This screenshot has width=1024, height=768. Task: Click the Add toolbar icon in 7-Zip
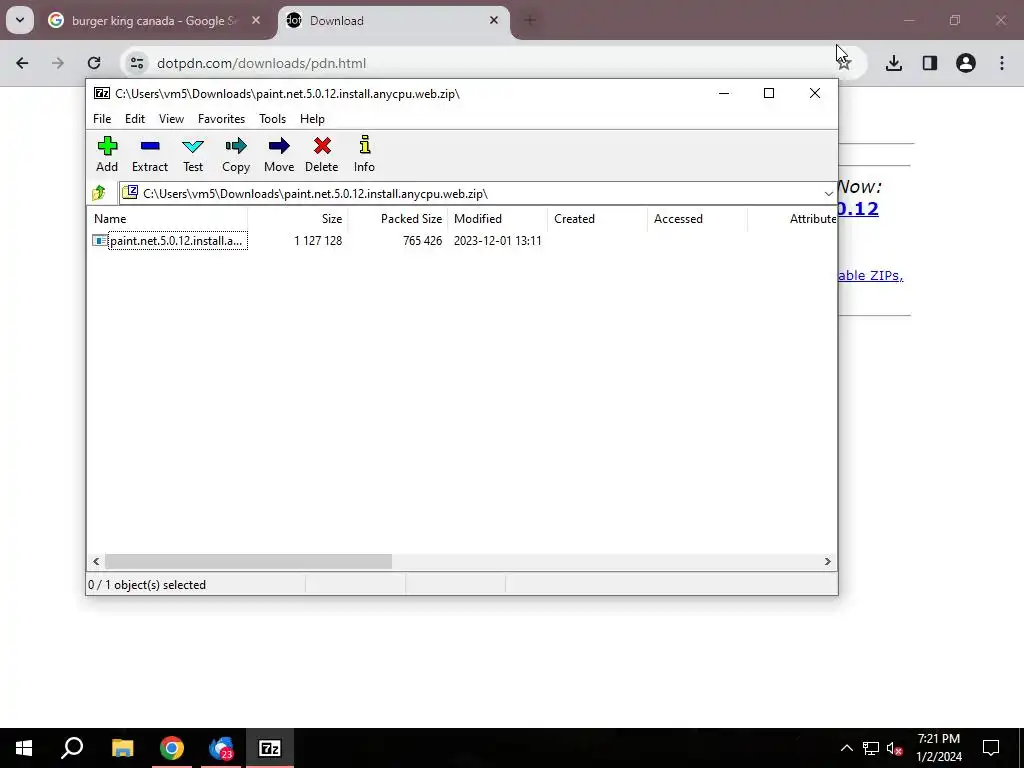pyautogui.click(x=107, y=154)
